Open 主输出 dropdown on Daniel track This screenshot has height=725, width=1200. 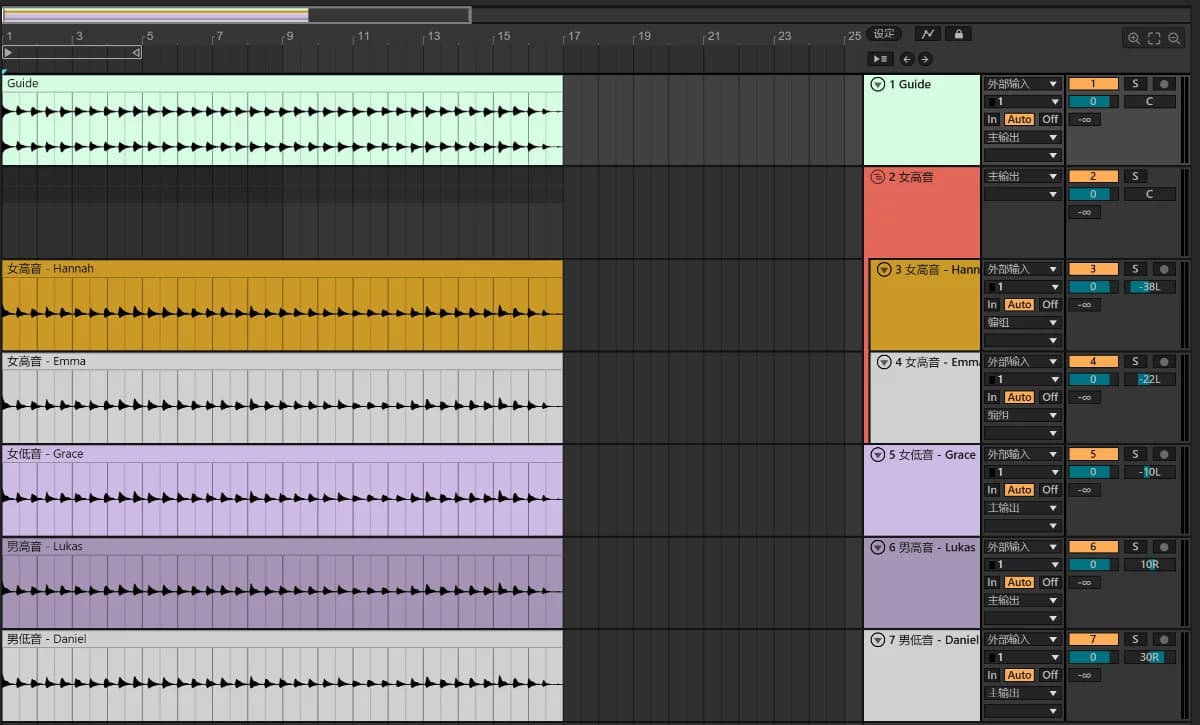coord(1022,693)
